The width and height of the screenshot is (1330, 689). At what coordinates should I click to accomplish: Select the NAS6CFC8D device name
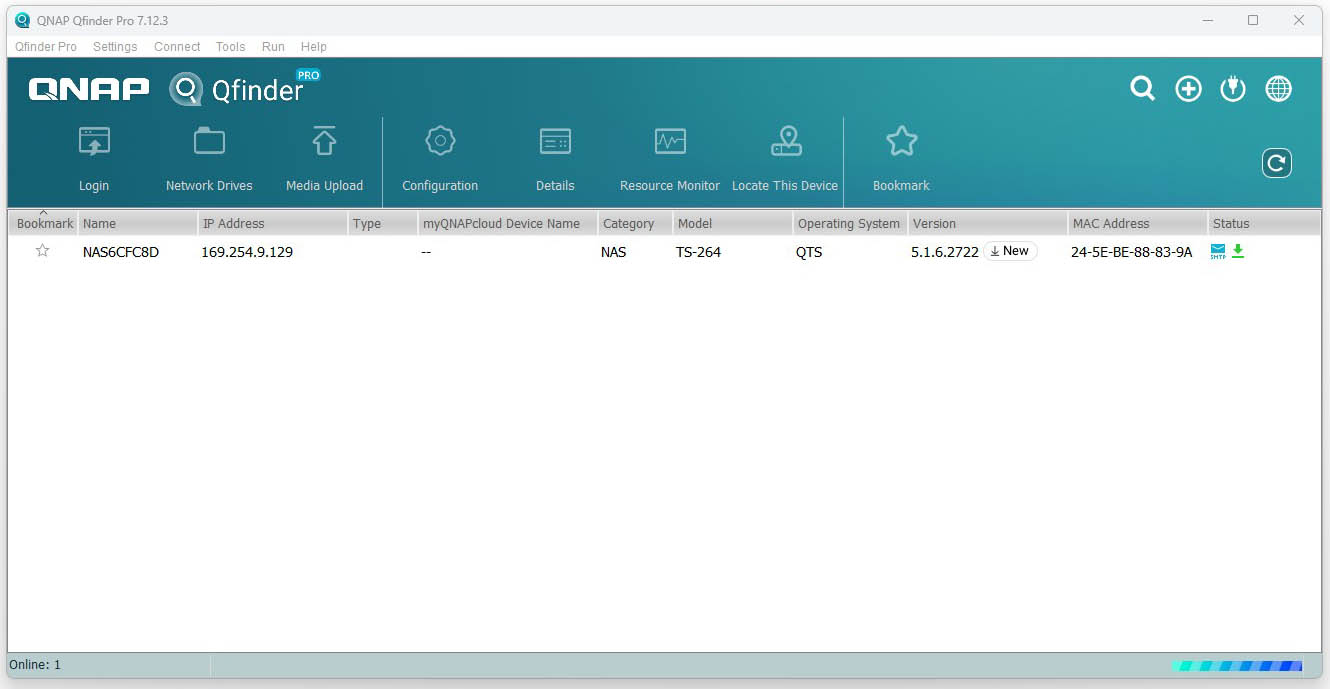click(121, 252)
